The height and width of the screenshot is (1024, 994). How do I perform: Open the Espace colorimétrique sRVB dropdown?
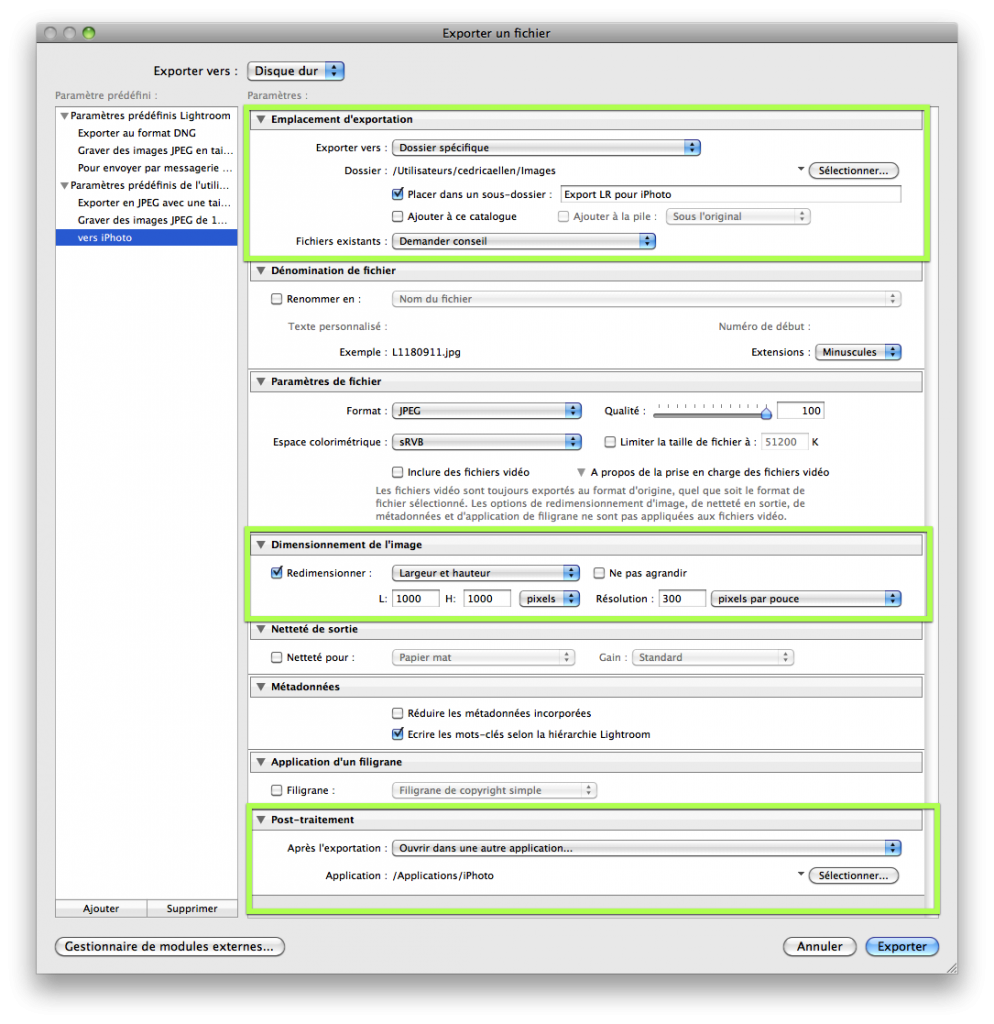(486, 442)
